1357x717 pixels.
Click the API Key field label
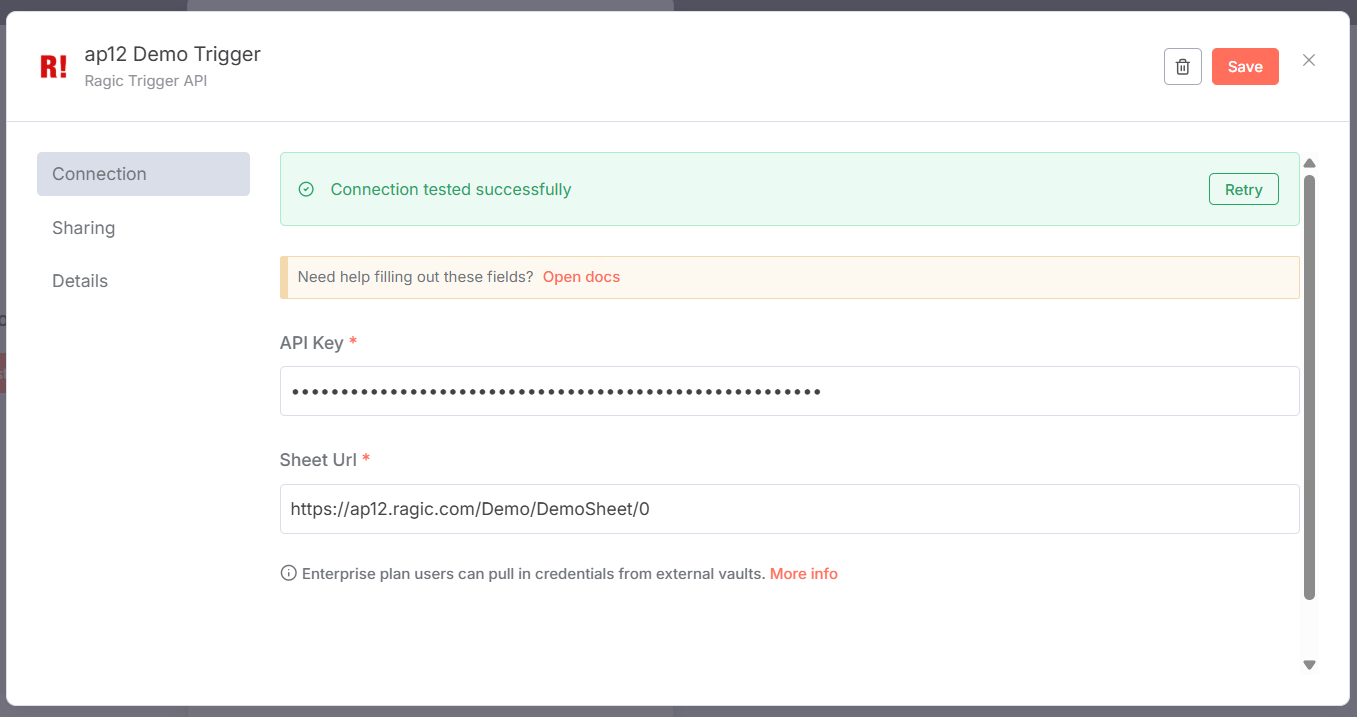click(x=311, y=343)
